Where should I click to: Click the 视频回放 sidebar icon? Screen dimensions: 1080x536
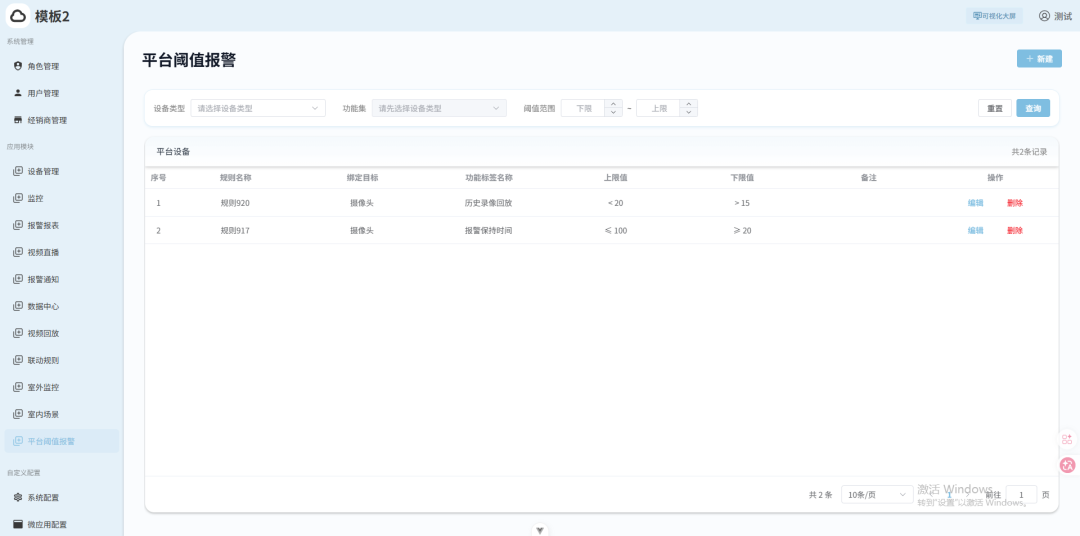coord(18,333)
